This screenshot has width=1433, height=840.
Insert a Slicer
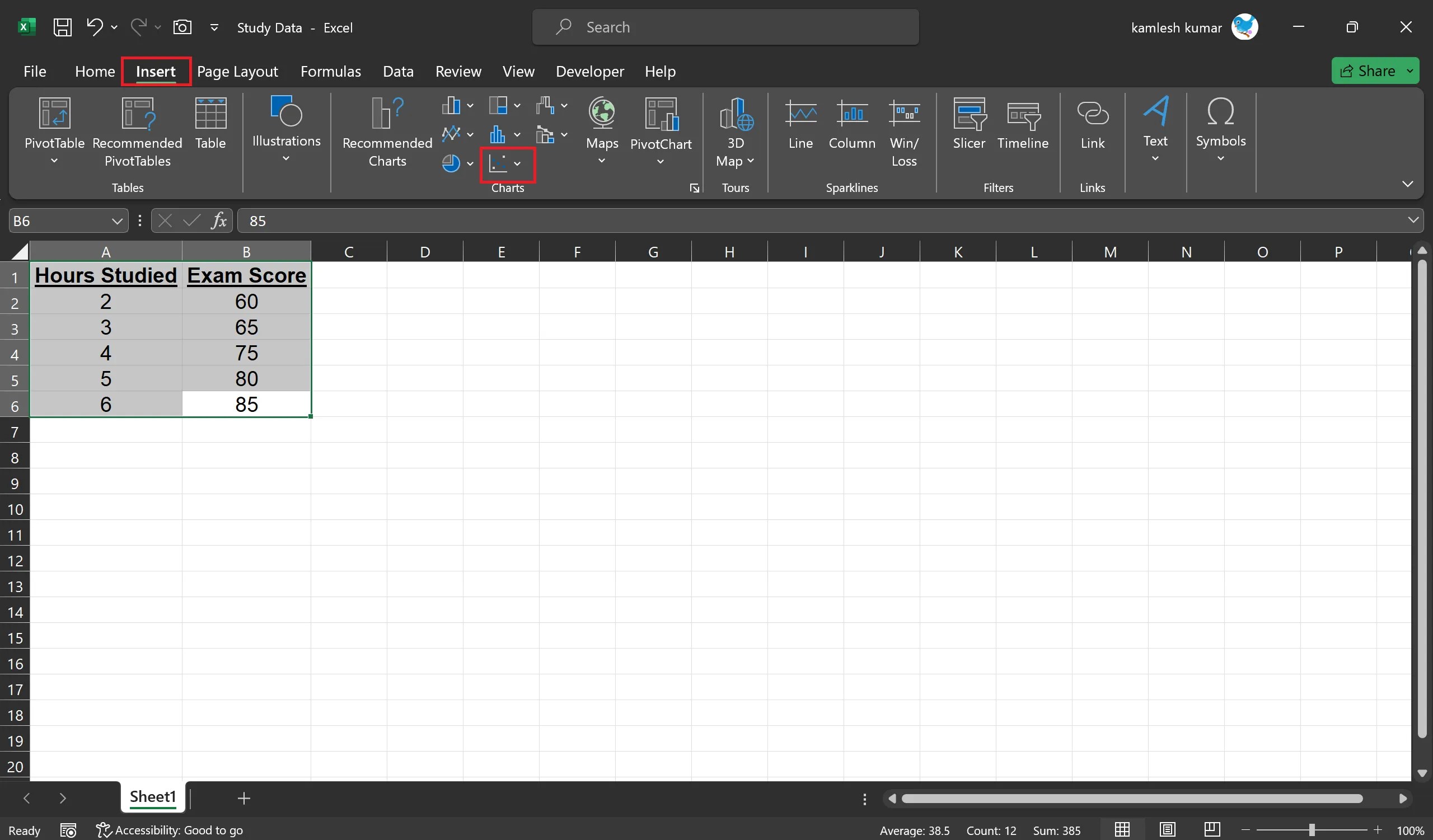pos(969,125)
